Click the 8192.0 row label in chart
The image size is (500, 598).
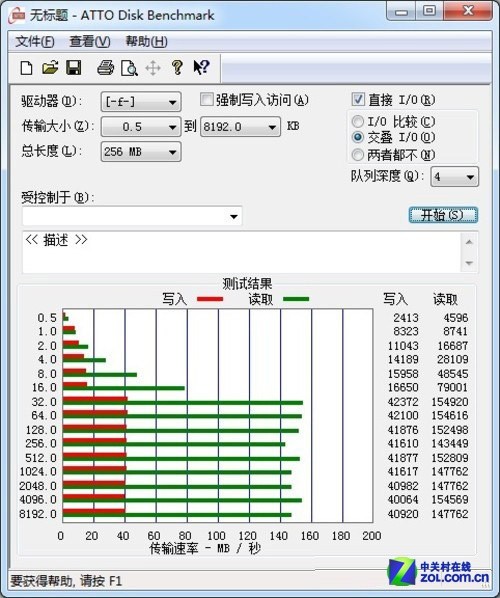click(38, 514)
